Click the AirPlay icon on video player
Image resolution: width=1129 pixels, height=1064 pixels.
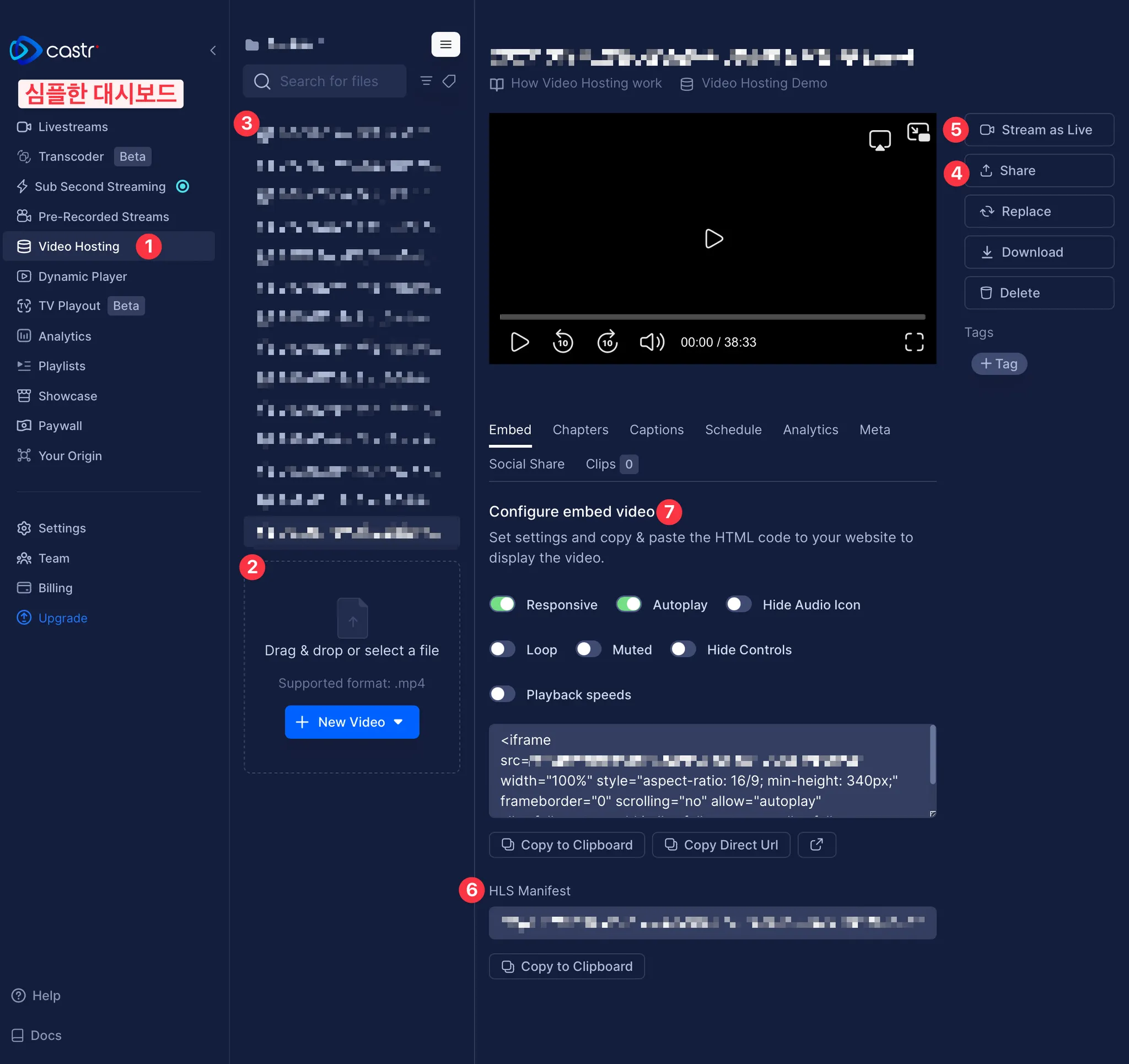click(879, 139)
